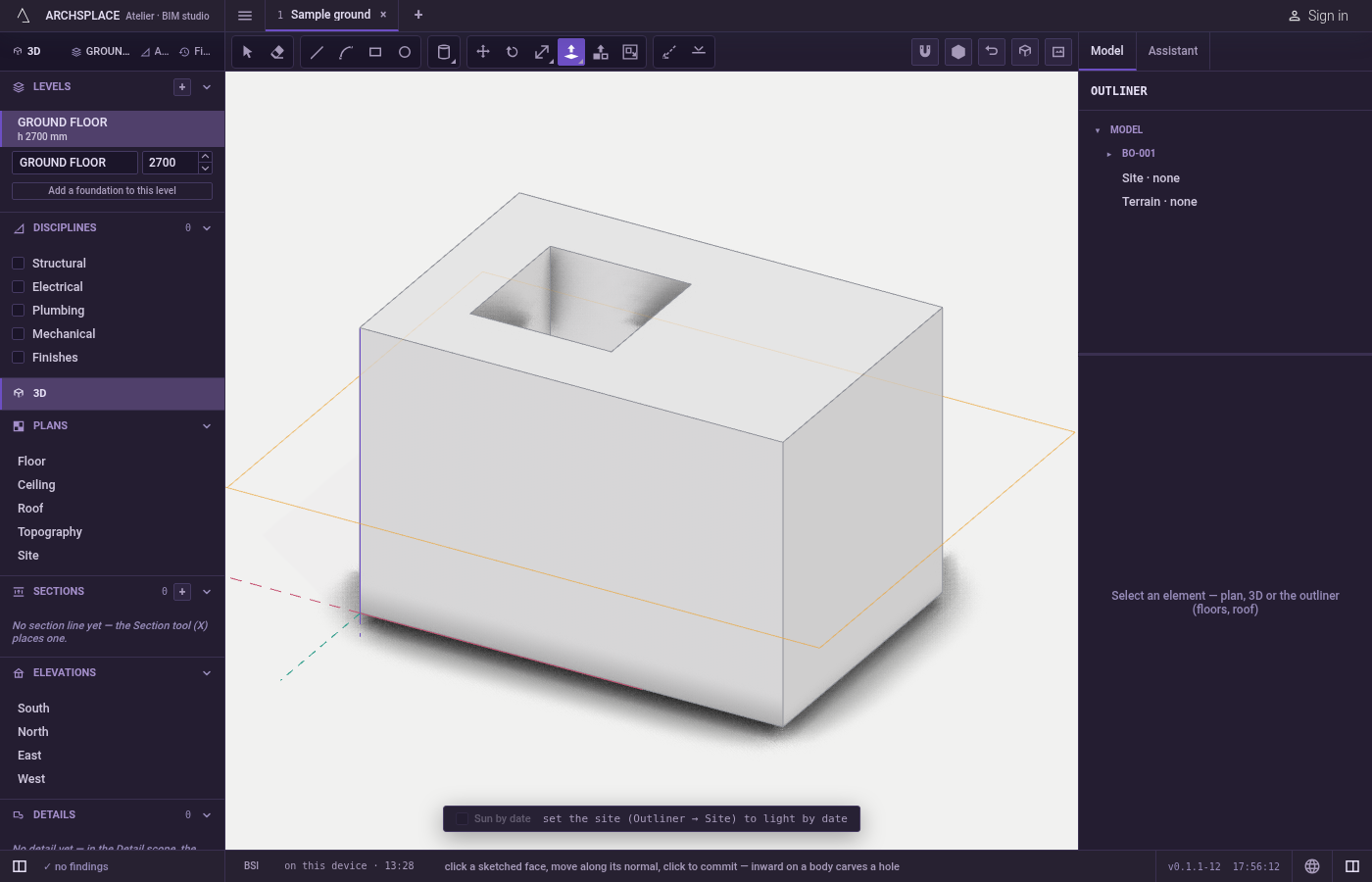Toggle the magnet snapping button
The width and height of the screenshot is (1372, 882).
tap(925, 52)
